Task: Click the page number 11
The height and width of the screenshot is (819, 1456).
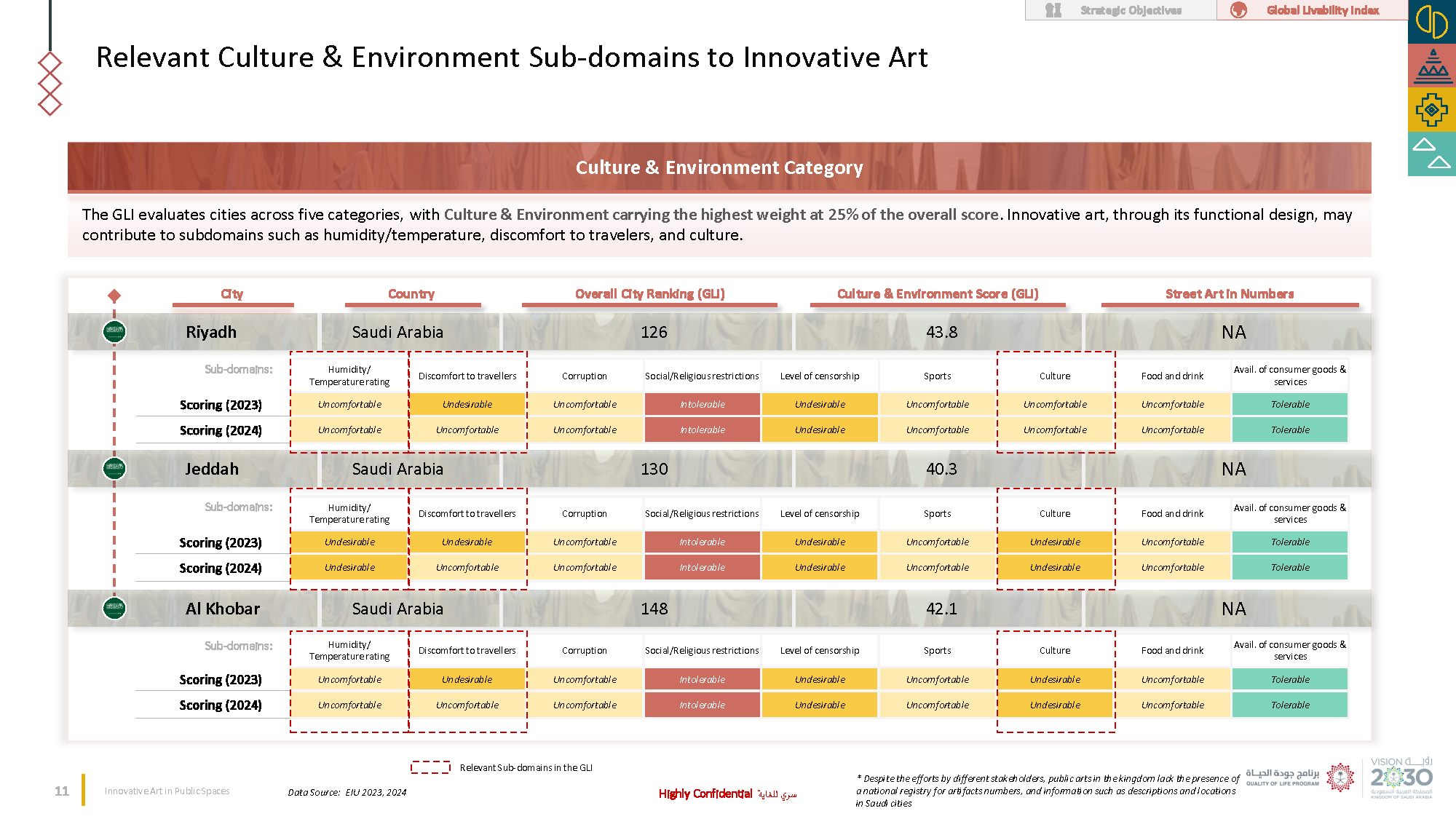Action: [62, 791]
